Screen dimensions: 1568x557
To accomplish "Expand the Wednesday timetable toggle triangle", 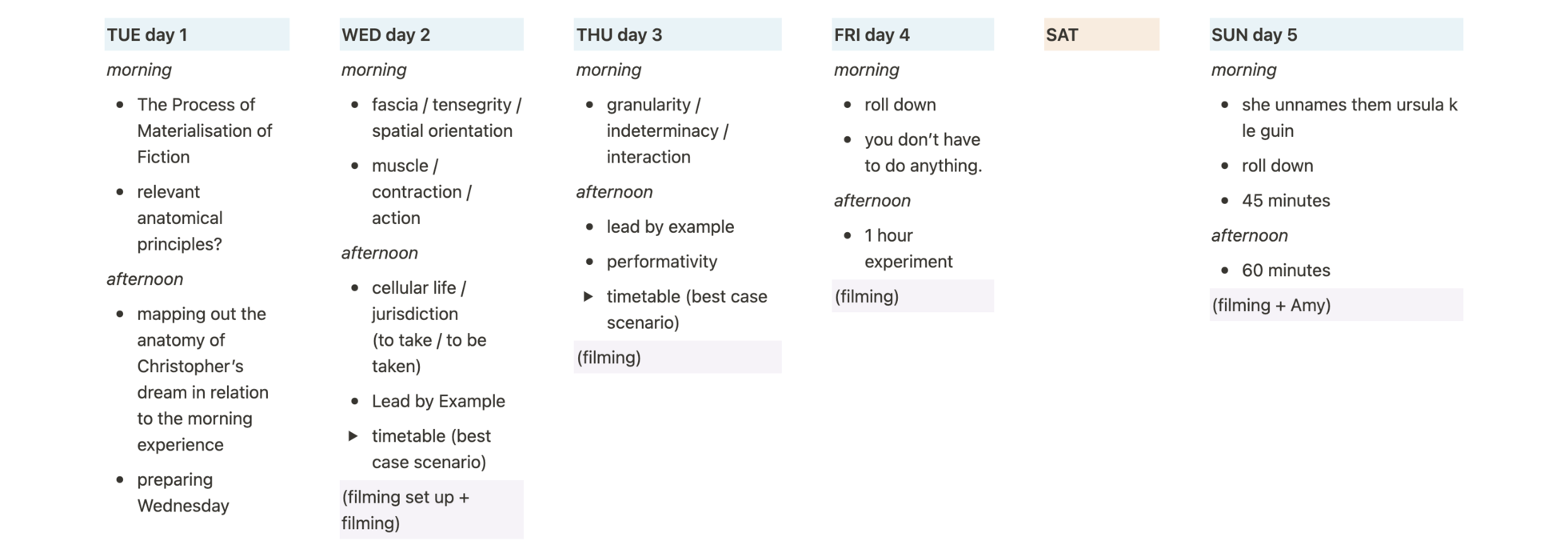I will (x=353, y=436).
